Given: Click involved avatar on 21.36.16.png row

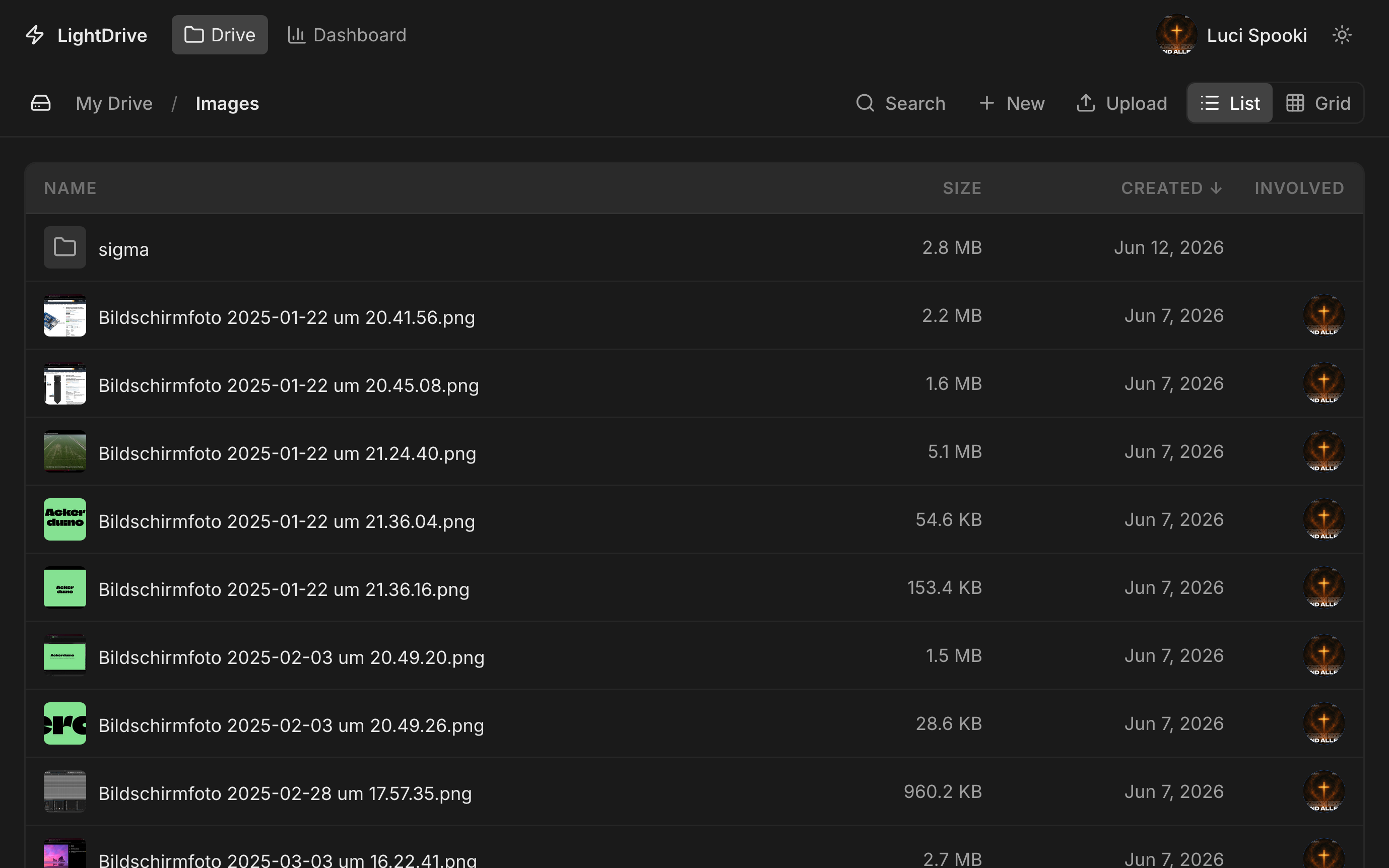Looking at the screenshot, I should click(1324, 587).
